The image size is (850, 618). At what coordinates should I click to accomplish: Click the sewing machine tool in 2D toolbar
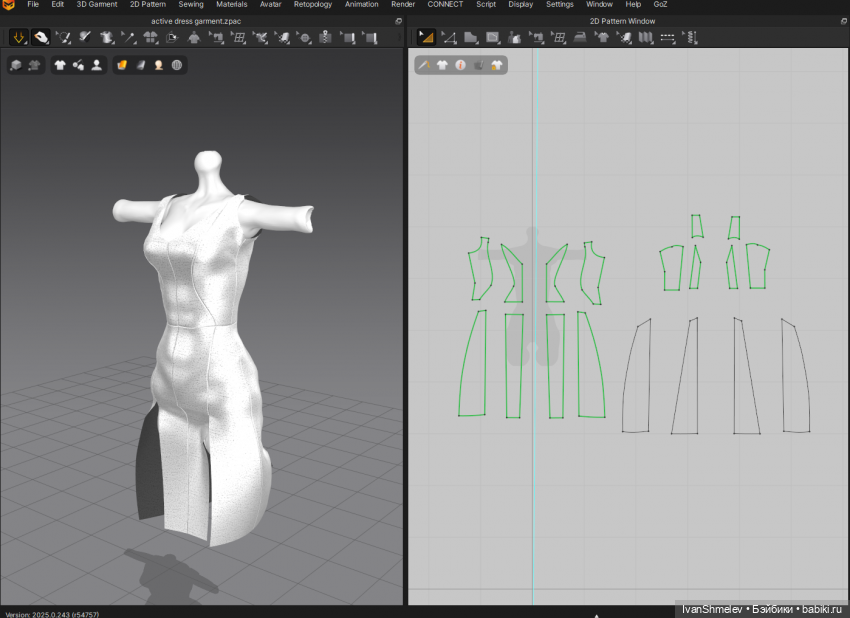tap(536, 37)
